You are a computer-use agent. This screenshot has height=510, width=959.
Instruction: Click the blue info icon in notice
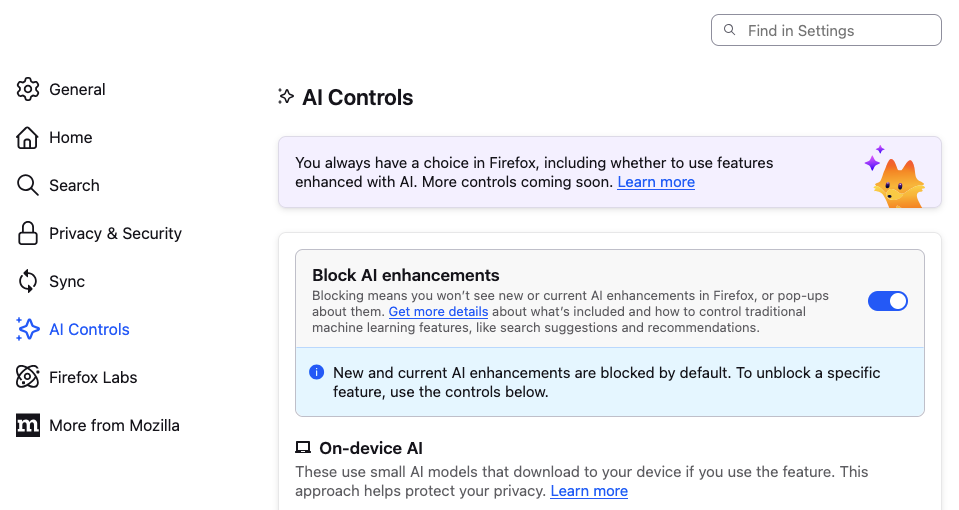coord(317,372)
